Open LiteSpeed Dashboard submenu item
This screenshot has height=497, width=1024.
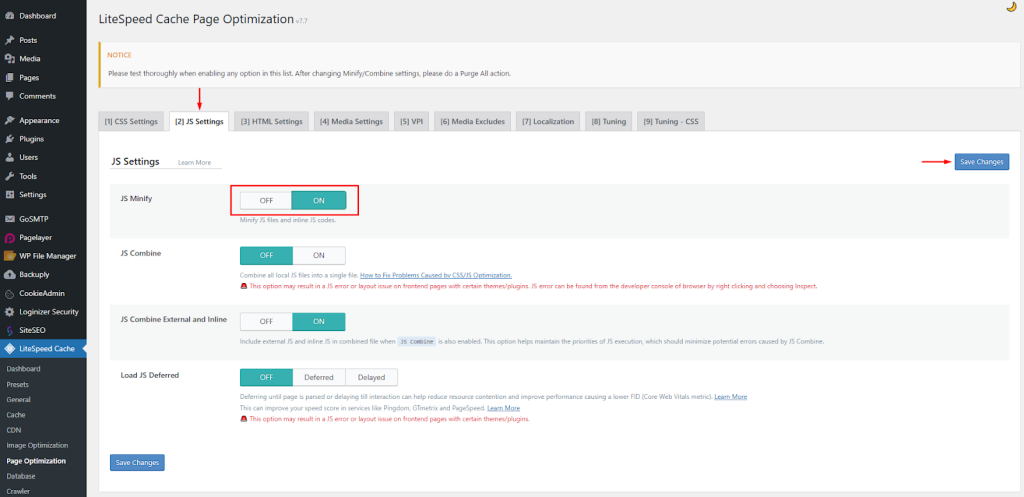tap(24, 369)
